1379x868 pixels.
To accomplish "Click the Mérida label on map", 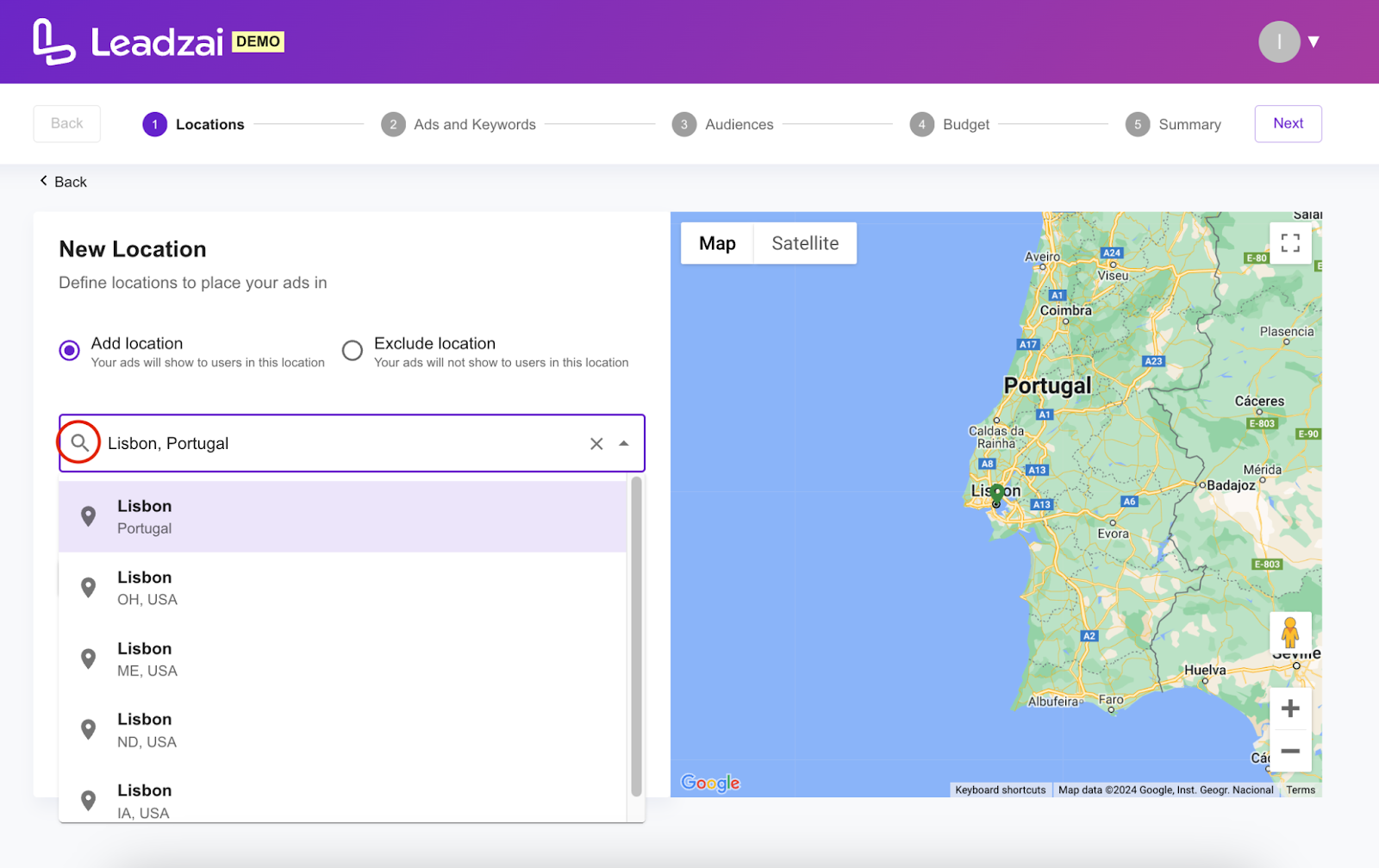I will 1262,470.
